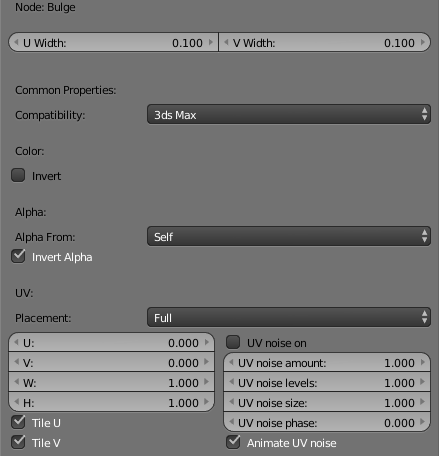Decrease the U offset with left arrow
Screen dimensions: 439x456
click(x=16, y=342)
